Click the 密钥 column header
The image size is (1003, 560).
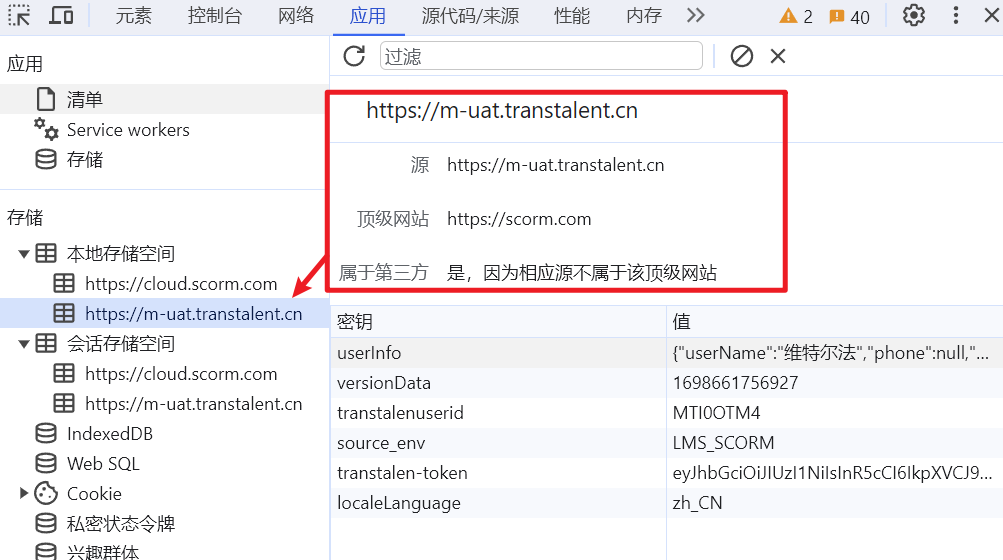pyautogui.click(x=498, y=321)
